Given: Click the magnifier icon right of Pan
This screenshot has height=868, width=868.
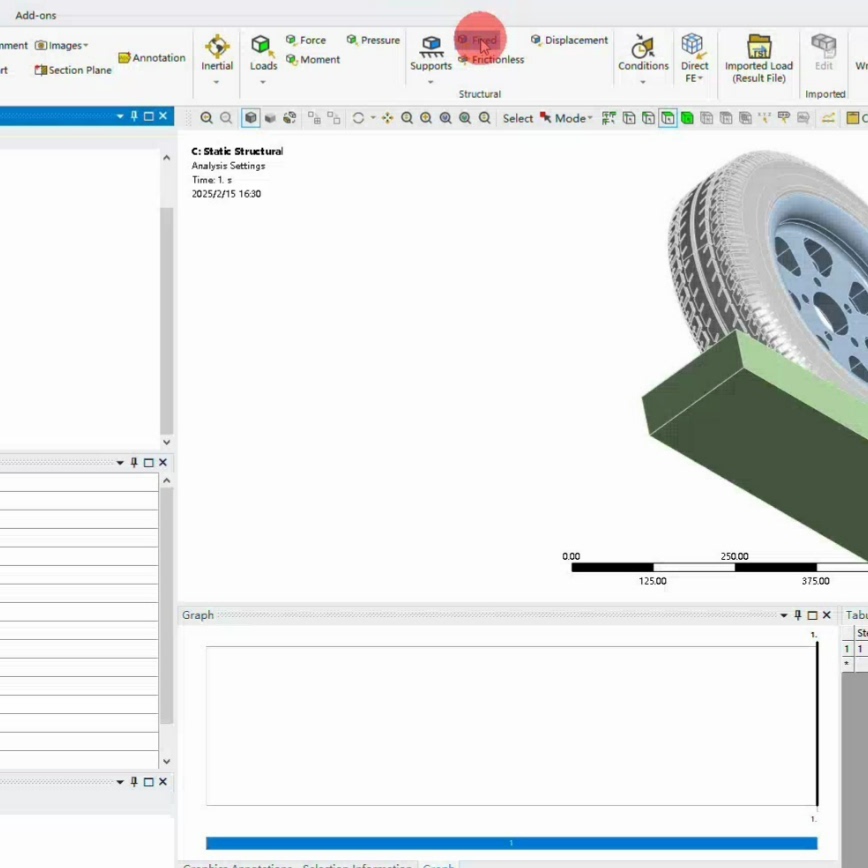Looking at the screenshot, I should (x=407, y=118).
